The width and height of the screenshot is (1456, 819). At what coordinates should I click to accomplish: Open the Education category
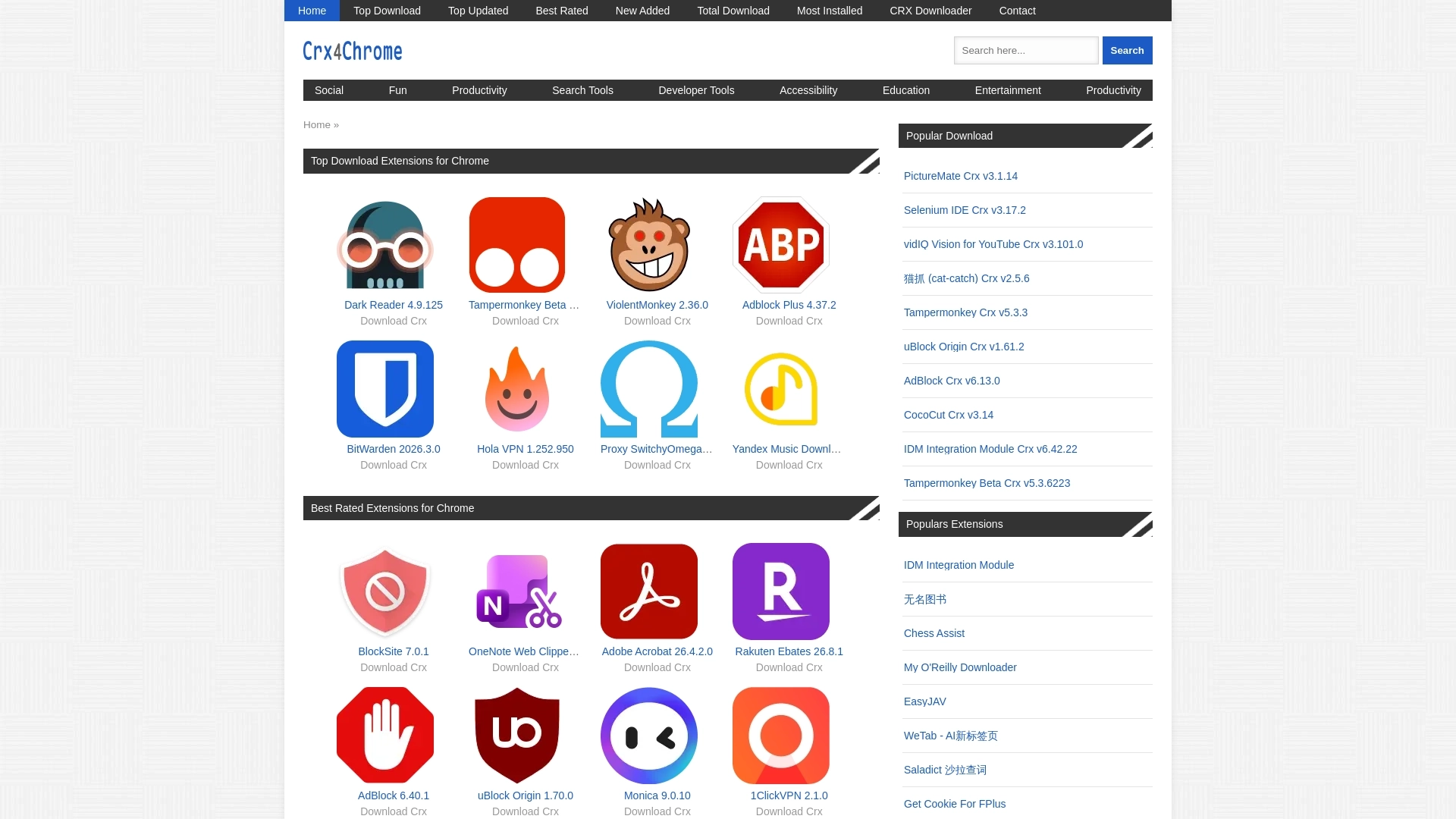point(906,90)
